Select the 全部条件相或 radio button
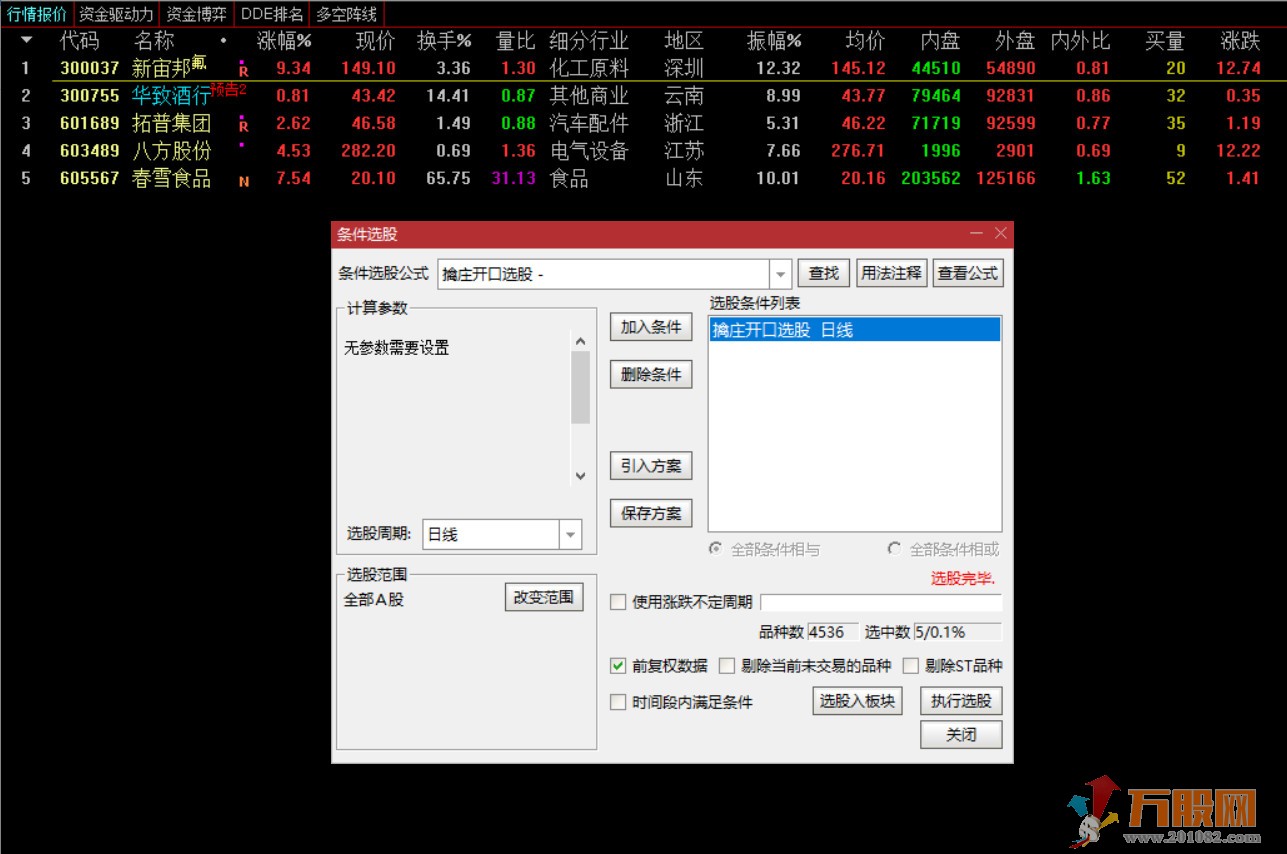 (894, 549)
